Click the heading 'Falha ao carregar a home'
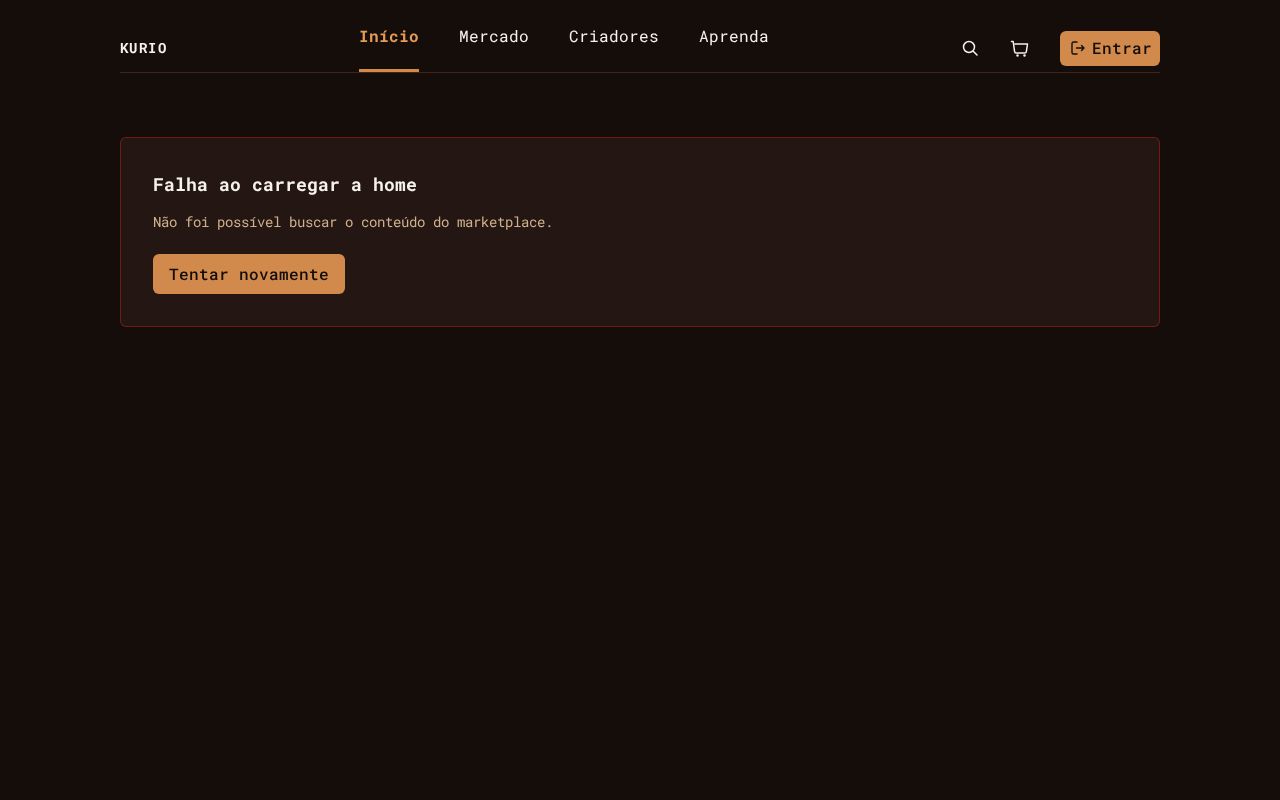Screen dimensions: 1280x800 [x=285, y=185]
